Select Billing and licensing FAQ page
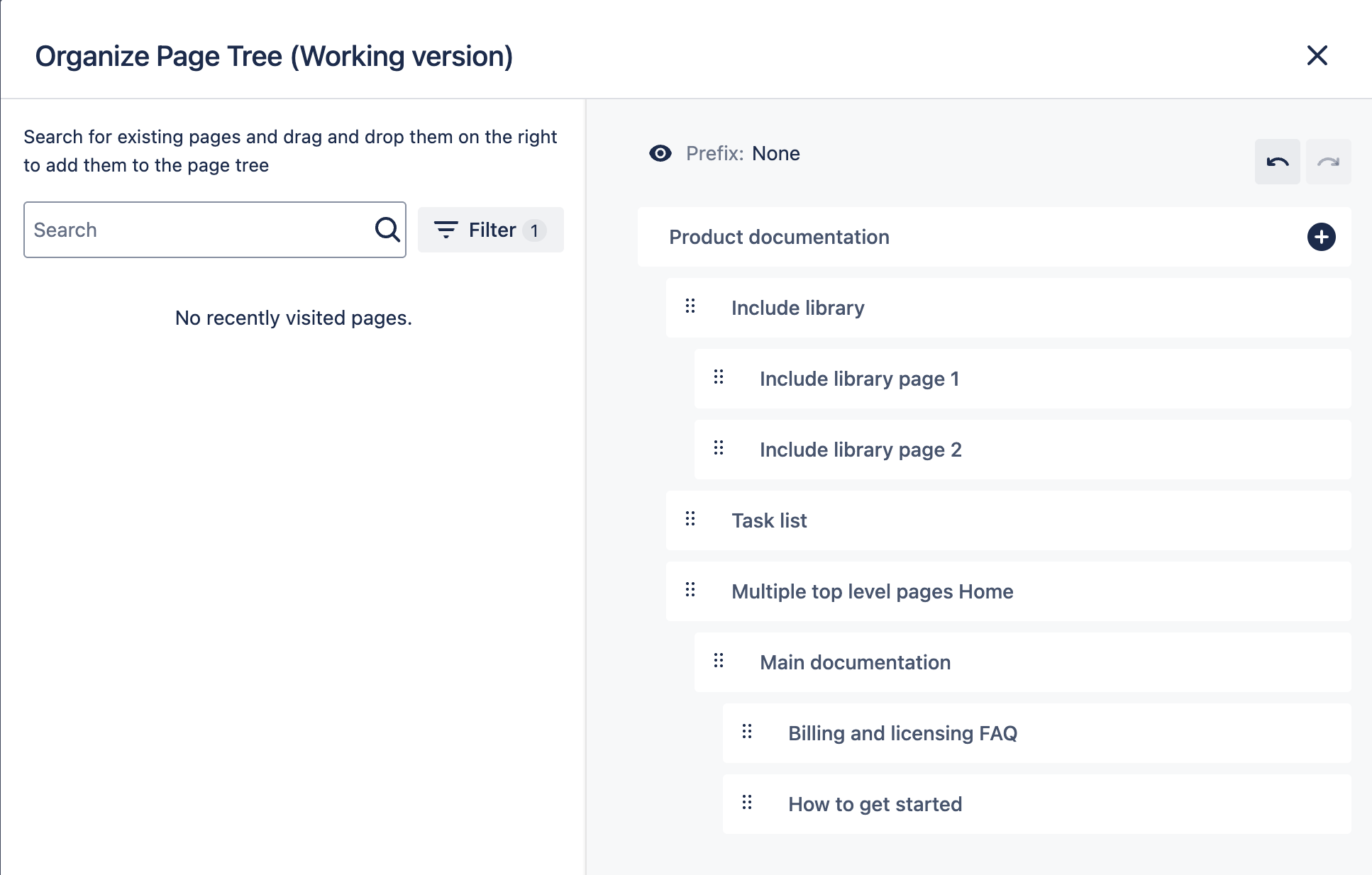Image resolution: width=1372 pixels, height=875 pixels. (x=902, y=733)
